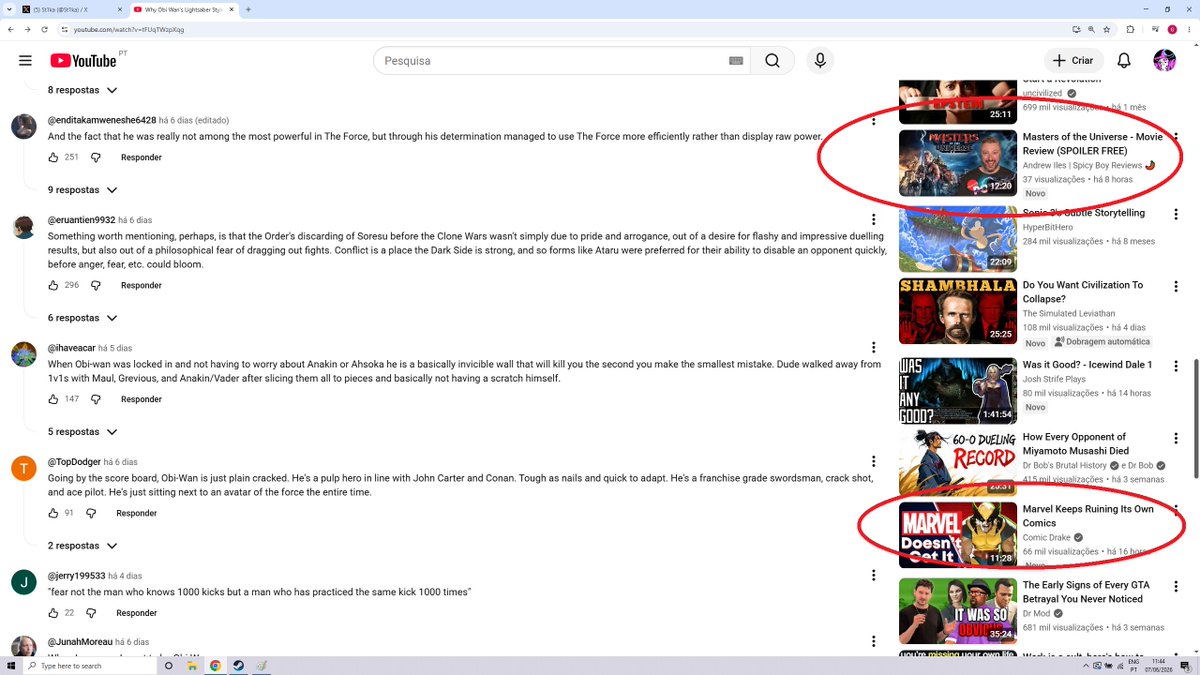
Task: Open three-dot menu on @eruantien9932's comment
Action: coord(873,220)
